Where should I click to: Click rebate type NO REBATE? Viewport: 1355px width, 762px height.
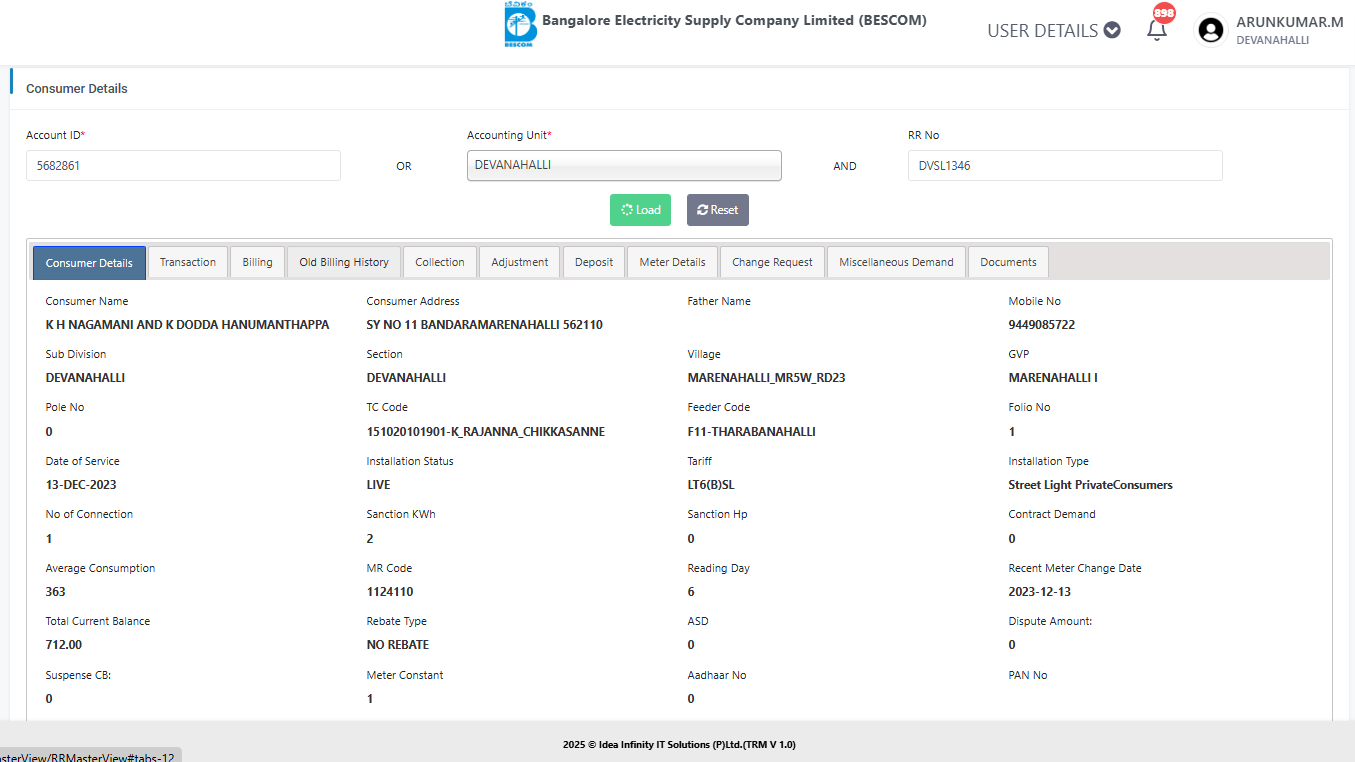tap(398, 645)
